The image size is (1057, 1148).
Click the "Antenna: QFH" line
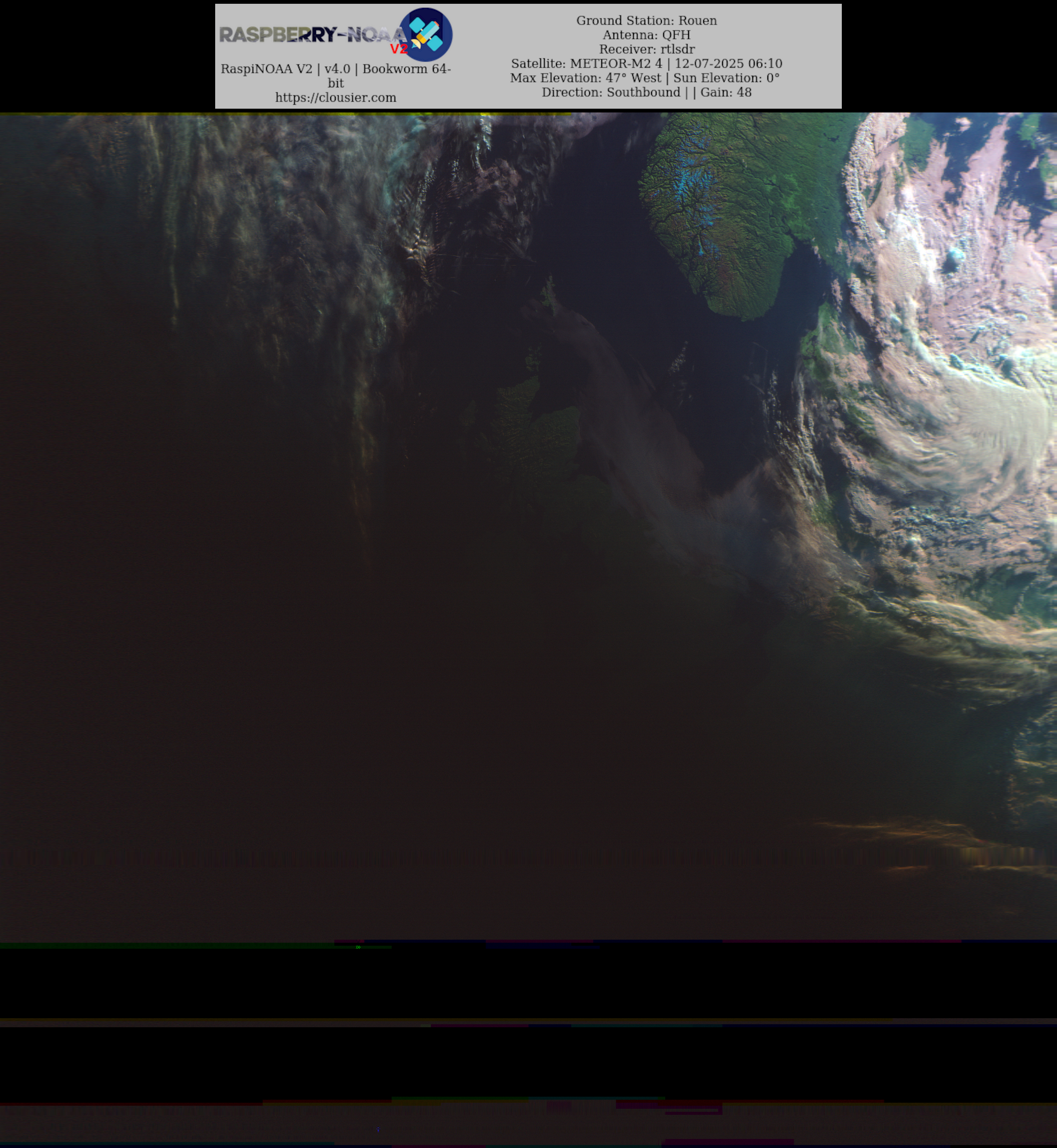click(646, 35)
